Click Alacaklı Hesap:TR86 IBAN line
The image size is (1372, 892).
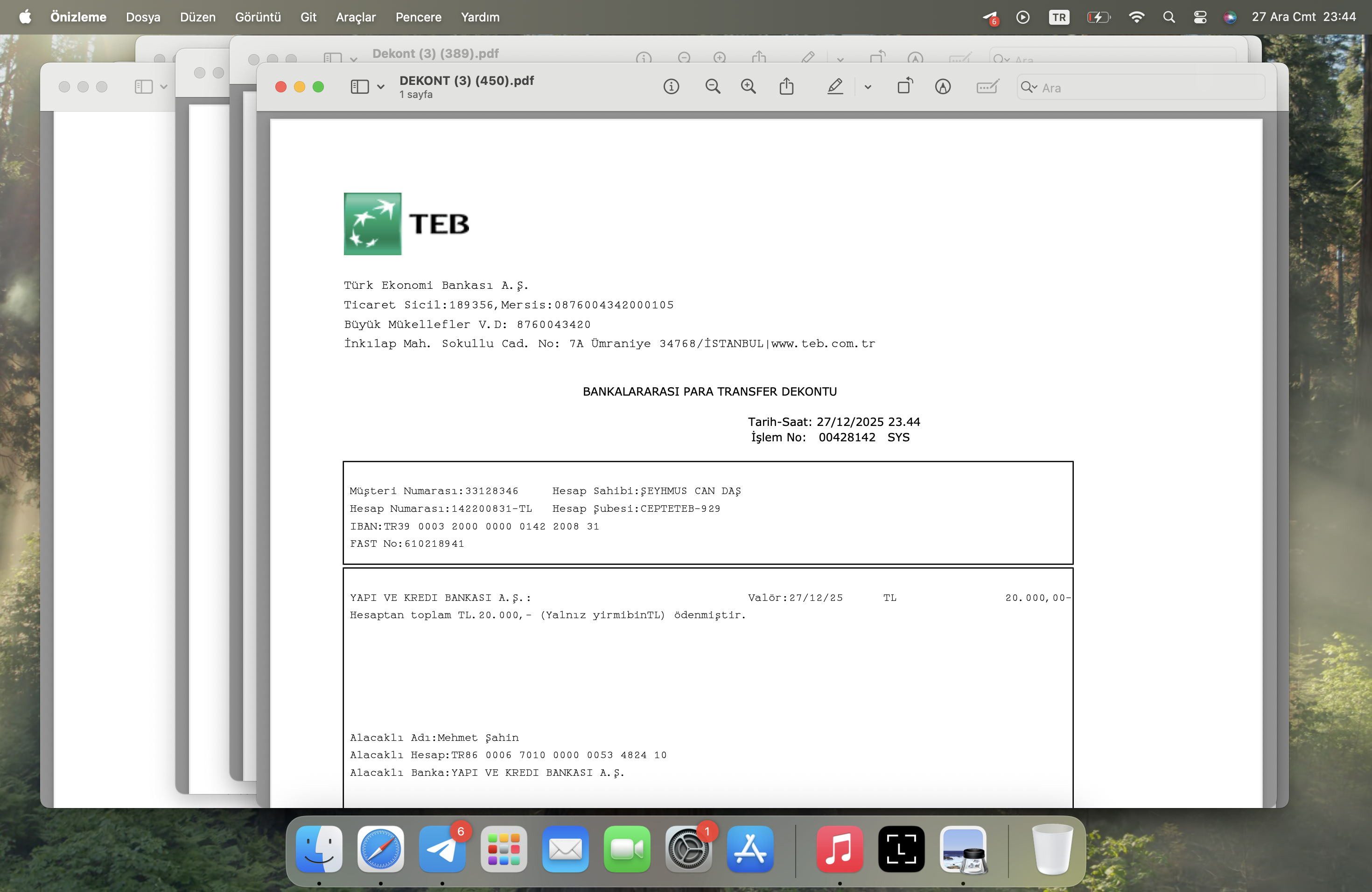point(508,755)
